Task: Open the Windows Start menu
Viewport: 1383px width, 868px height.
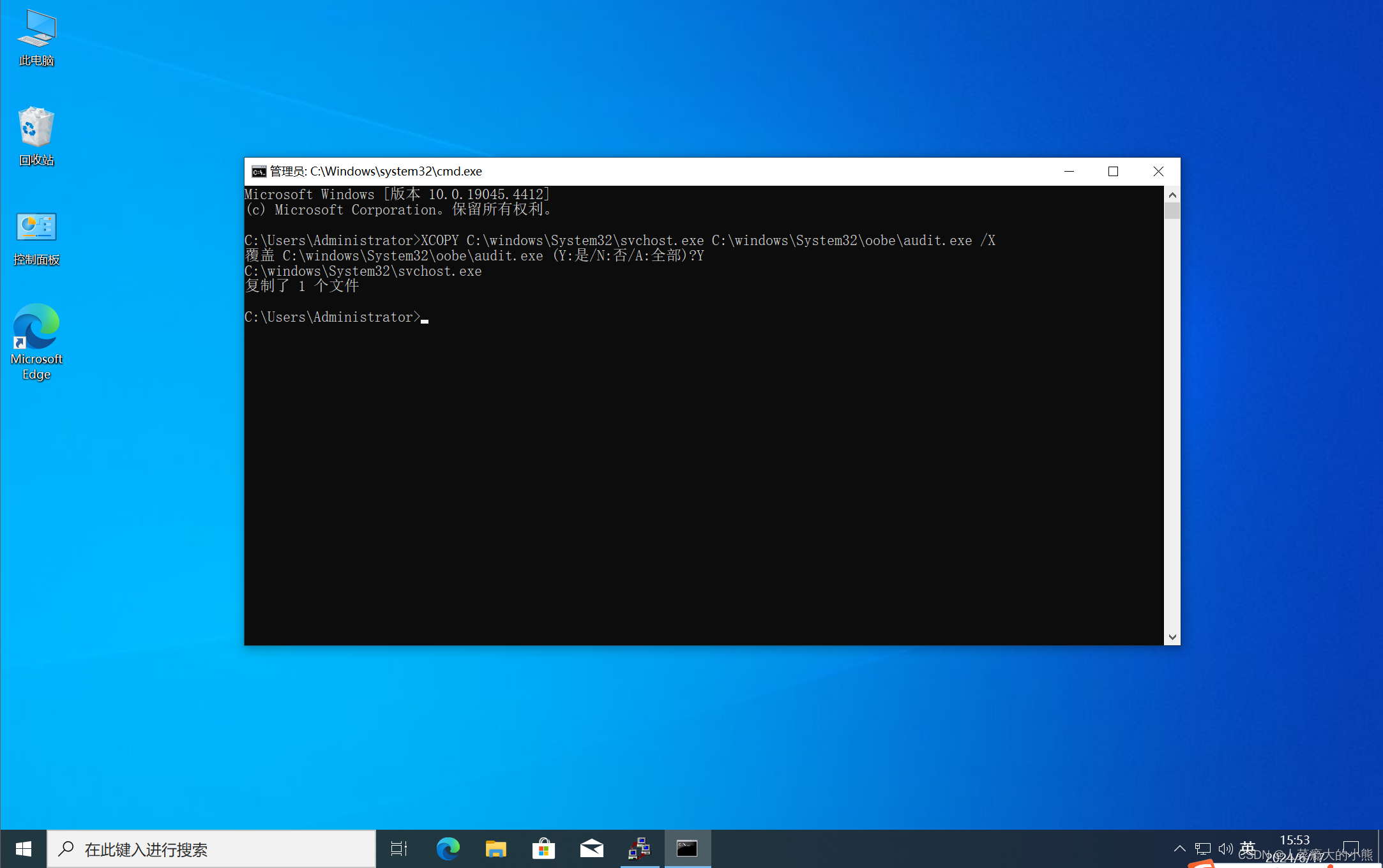Action: click(x=24, y=849)
